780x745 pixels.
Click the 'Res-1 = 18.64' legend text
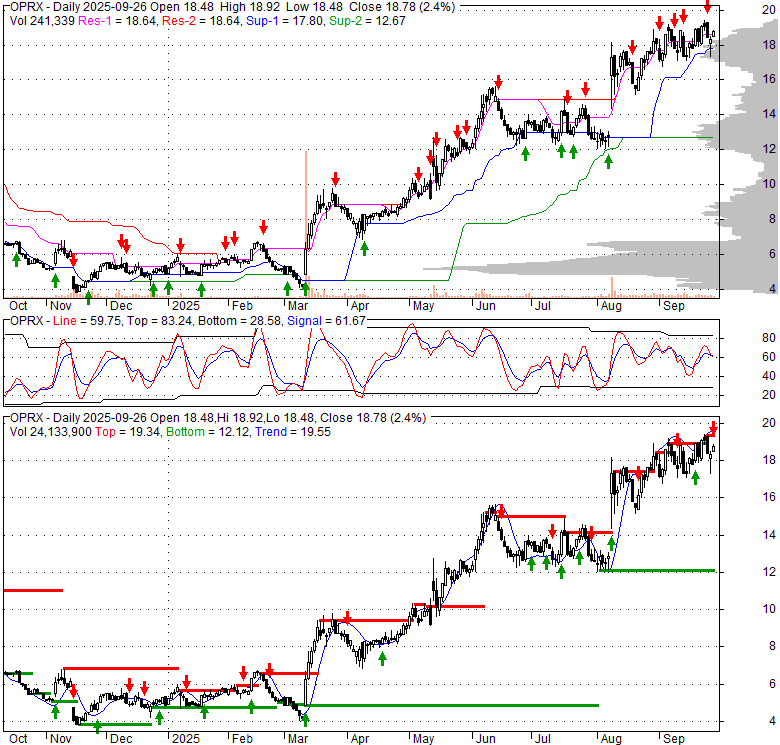117,21
